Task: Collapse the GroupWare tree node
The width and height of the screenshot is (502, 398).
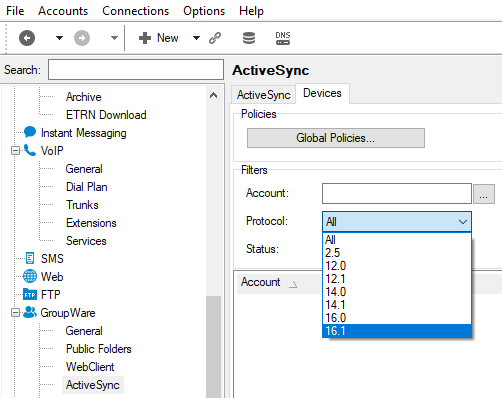Action: 15,313
